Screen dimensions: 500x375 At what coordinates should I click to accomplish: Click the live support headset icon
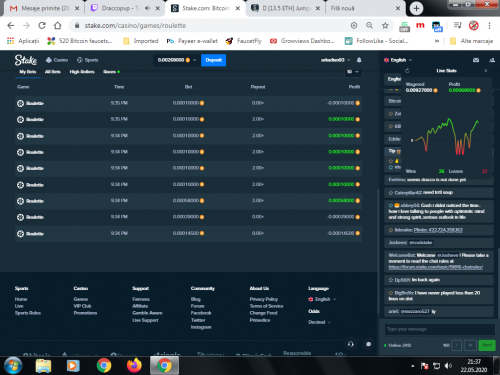pyautogui.click(x=351, y=344)
